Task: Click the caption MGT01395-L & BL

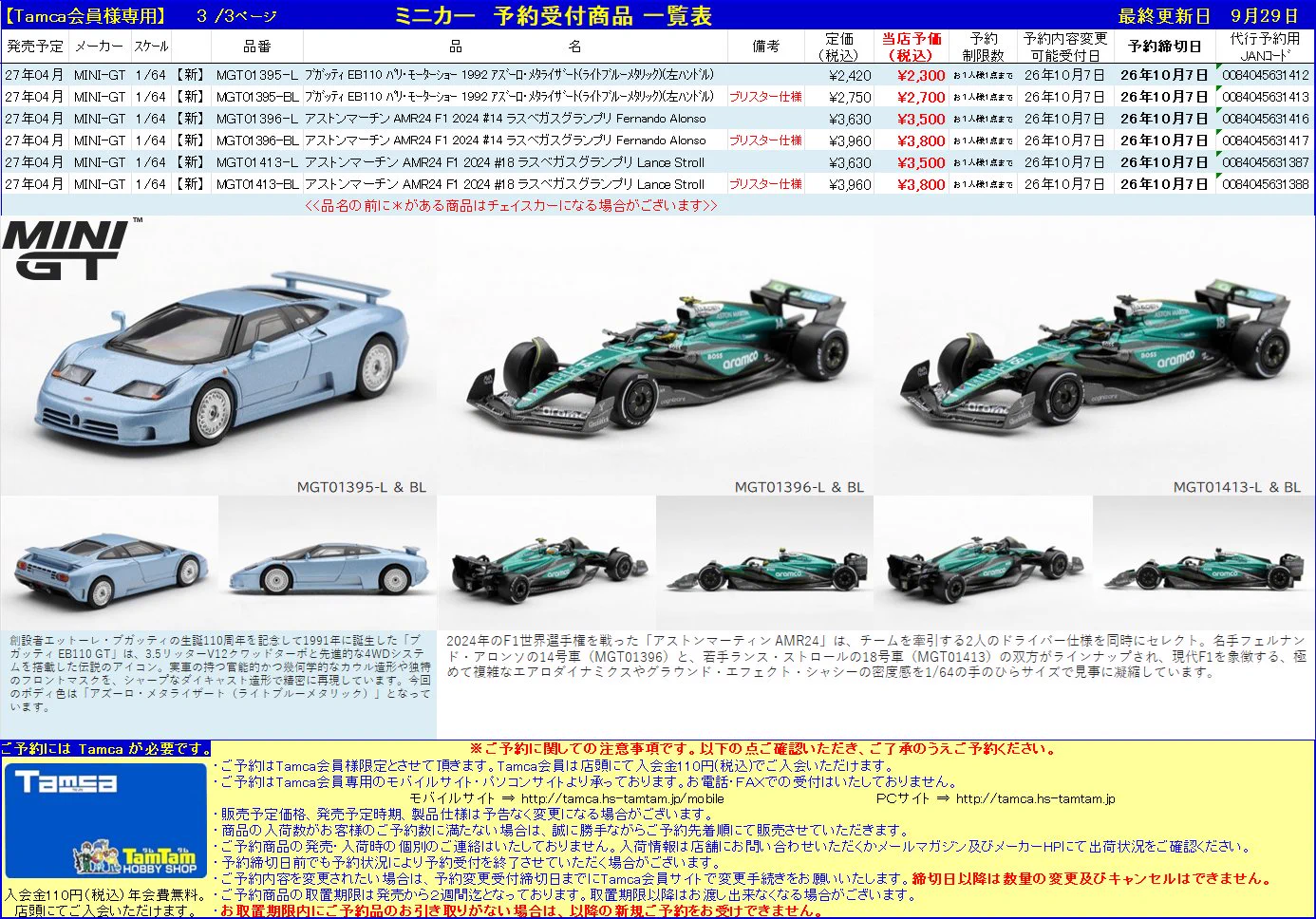Action: point(362,487)
